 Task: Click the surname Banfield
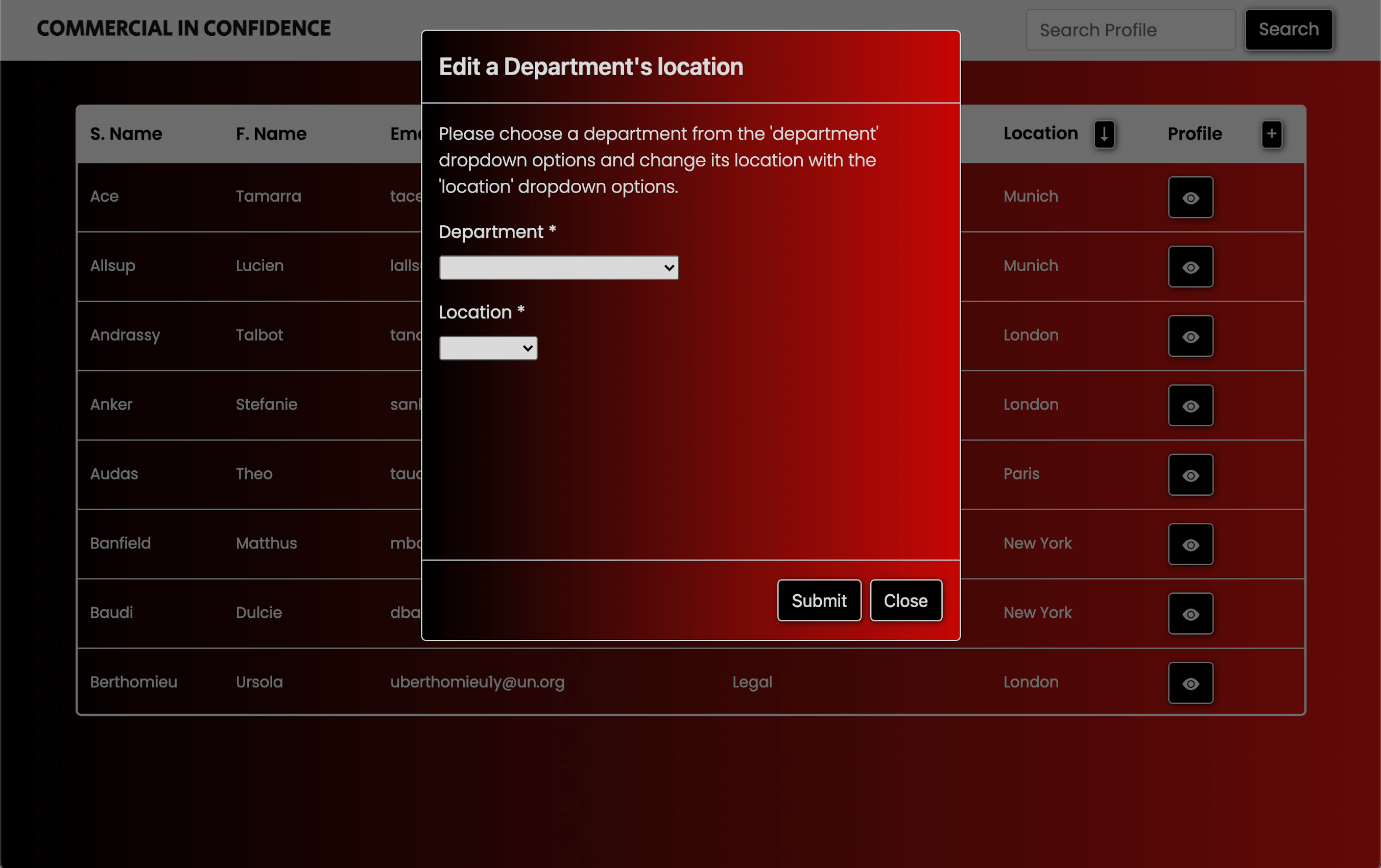tap(121, 543)
